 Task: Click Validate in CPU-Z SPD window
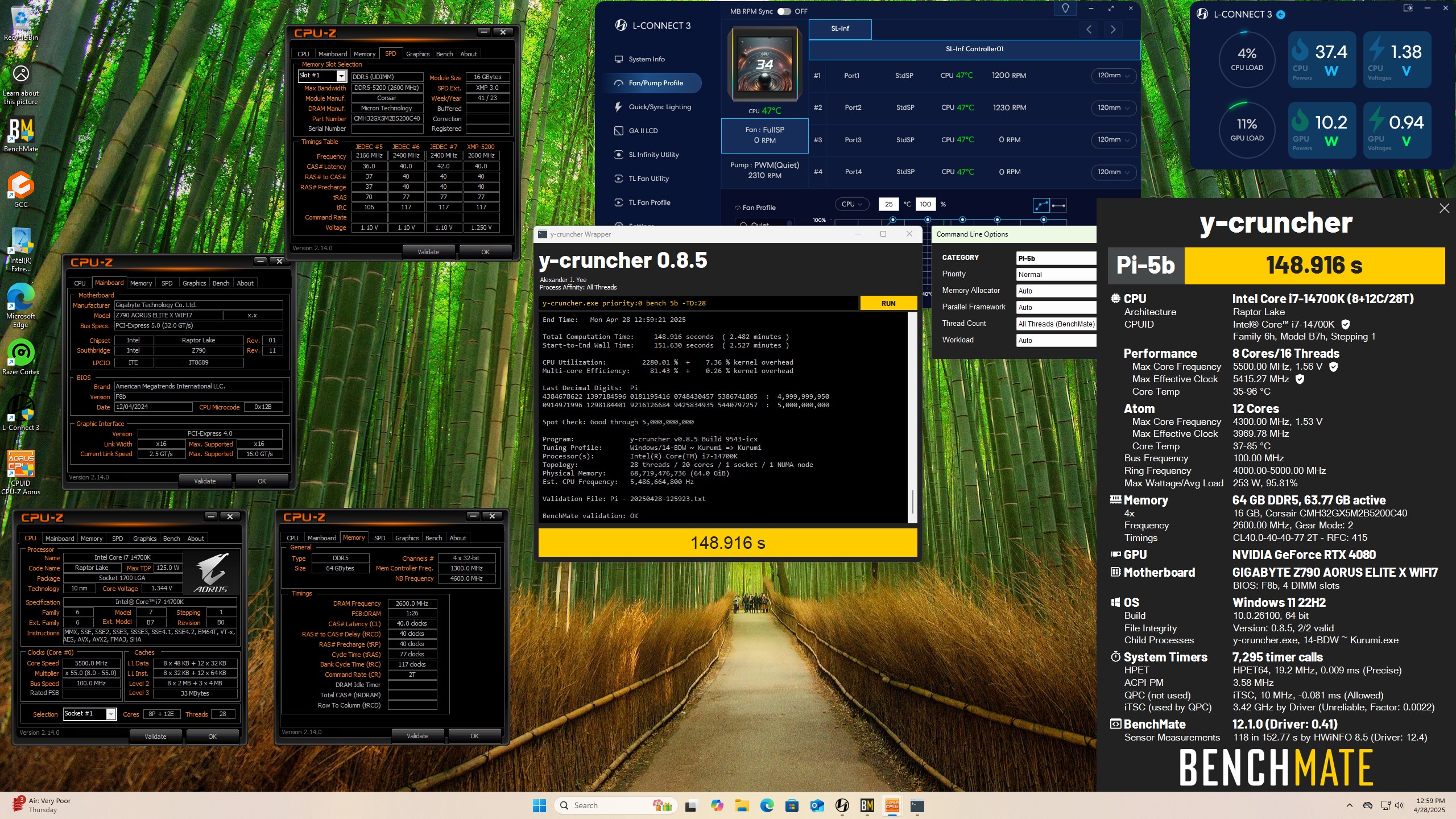click(428, 252)
